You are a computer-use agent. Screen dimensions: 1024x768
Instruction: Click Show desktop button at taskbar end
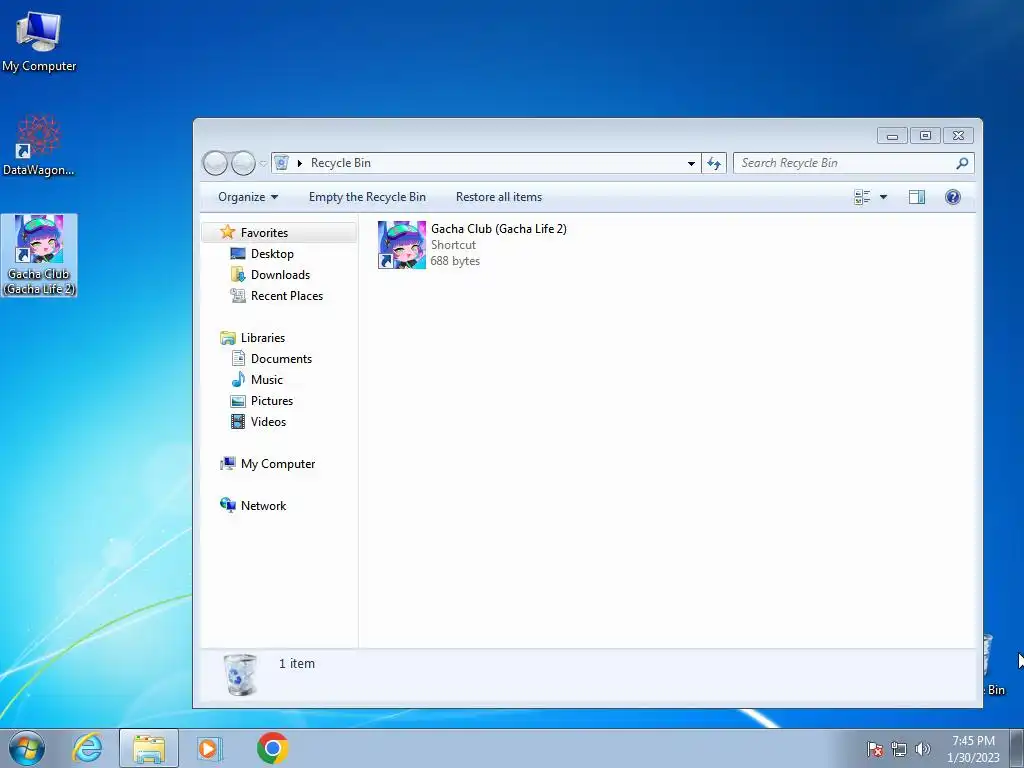click(1017, 748)
